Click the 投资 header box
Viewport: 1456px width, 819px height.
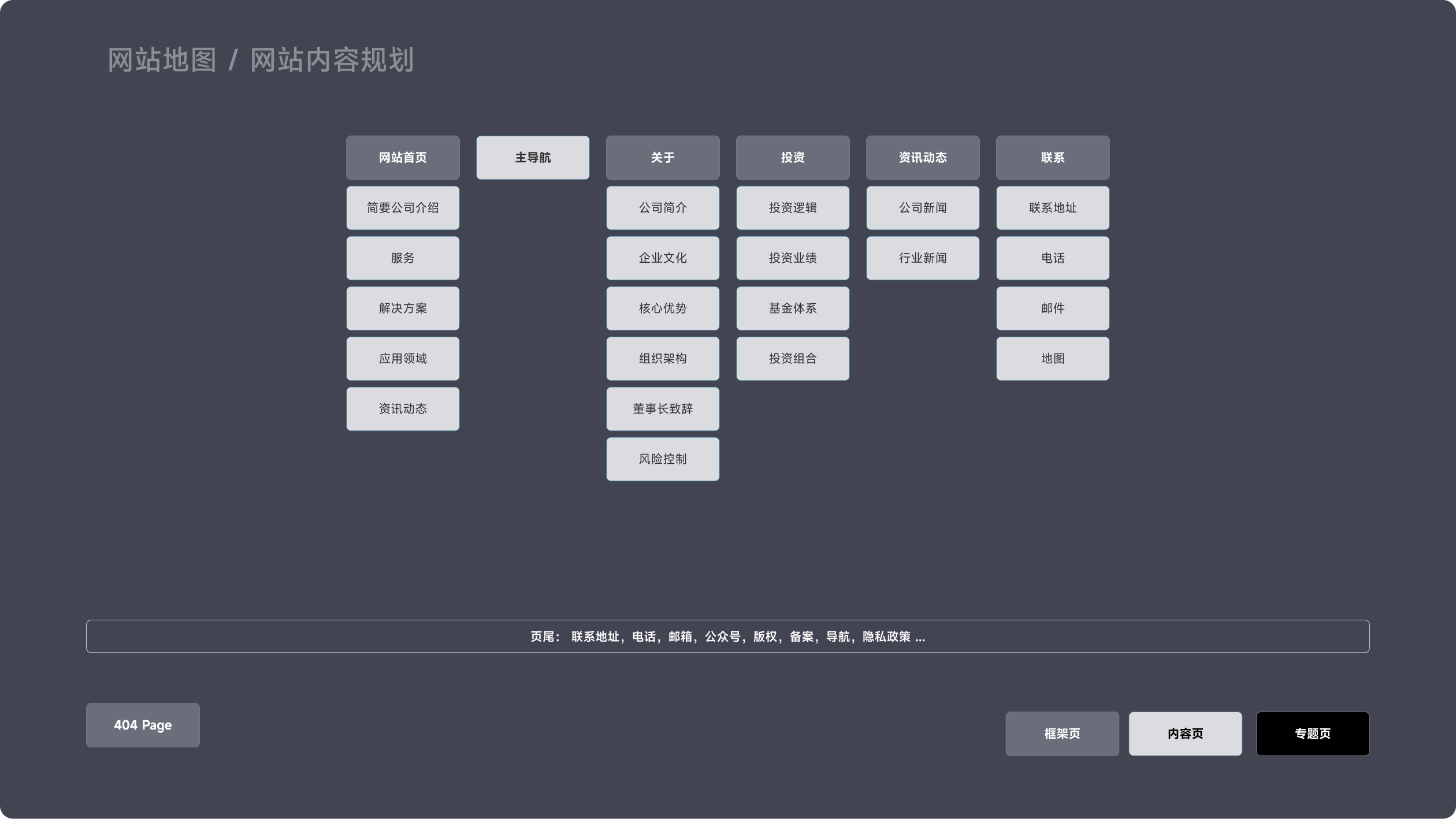pyautogui.click(x=793, y=158)
